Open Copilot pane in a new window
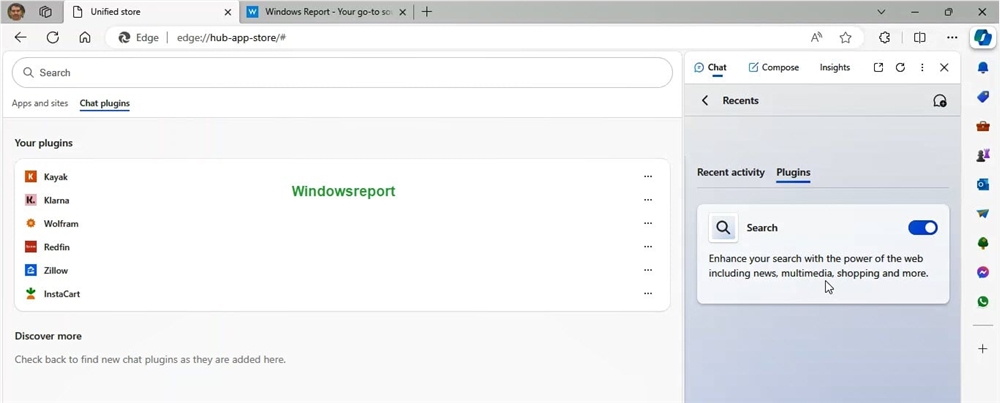The image size is (1000, 403). pyautogui.click(x=878, y=68)
